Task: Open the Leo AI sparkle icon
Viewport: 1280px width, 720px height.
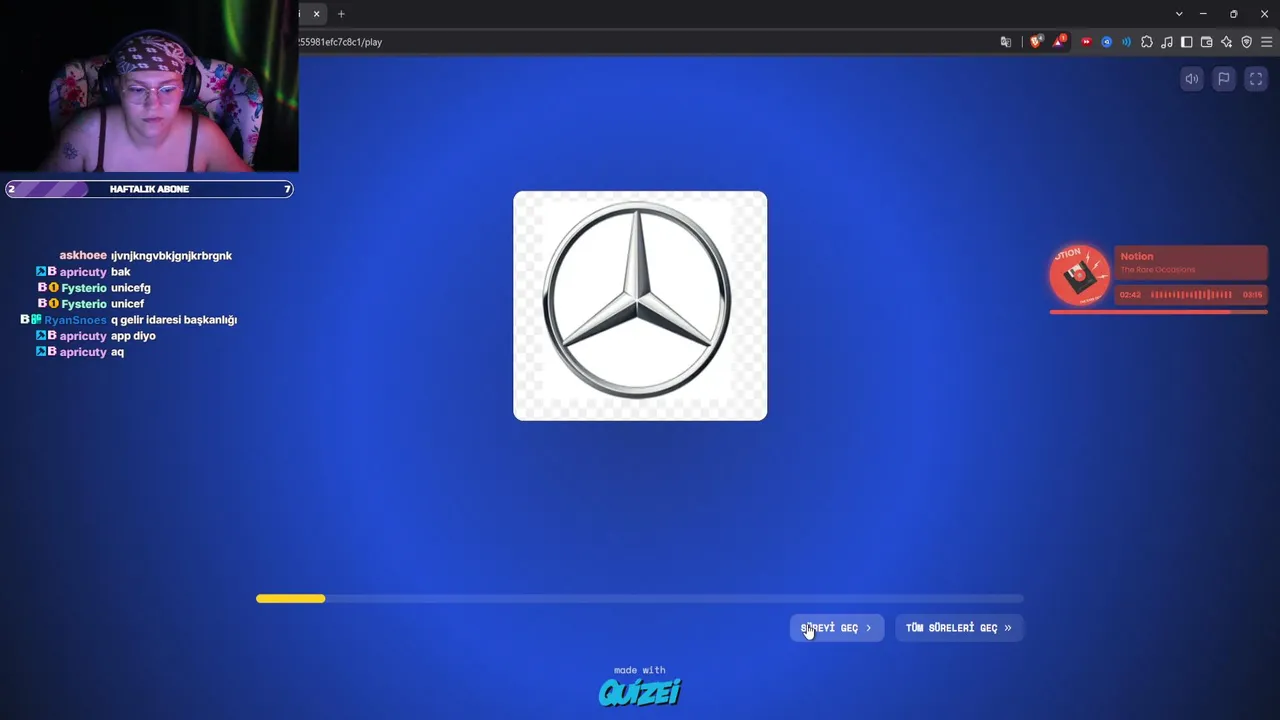Action: (x=1227, y=42)
